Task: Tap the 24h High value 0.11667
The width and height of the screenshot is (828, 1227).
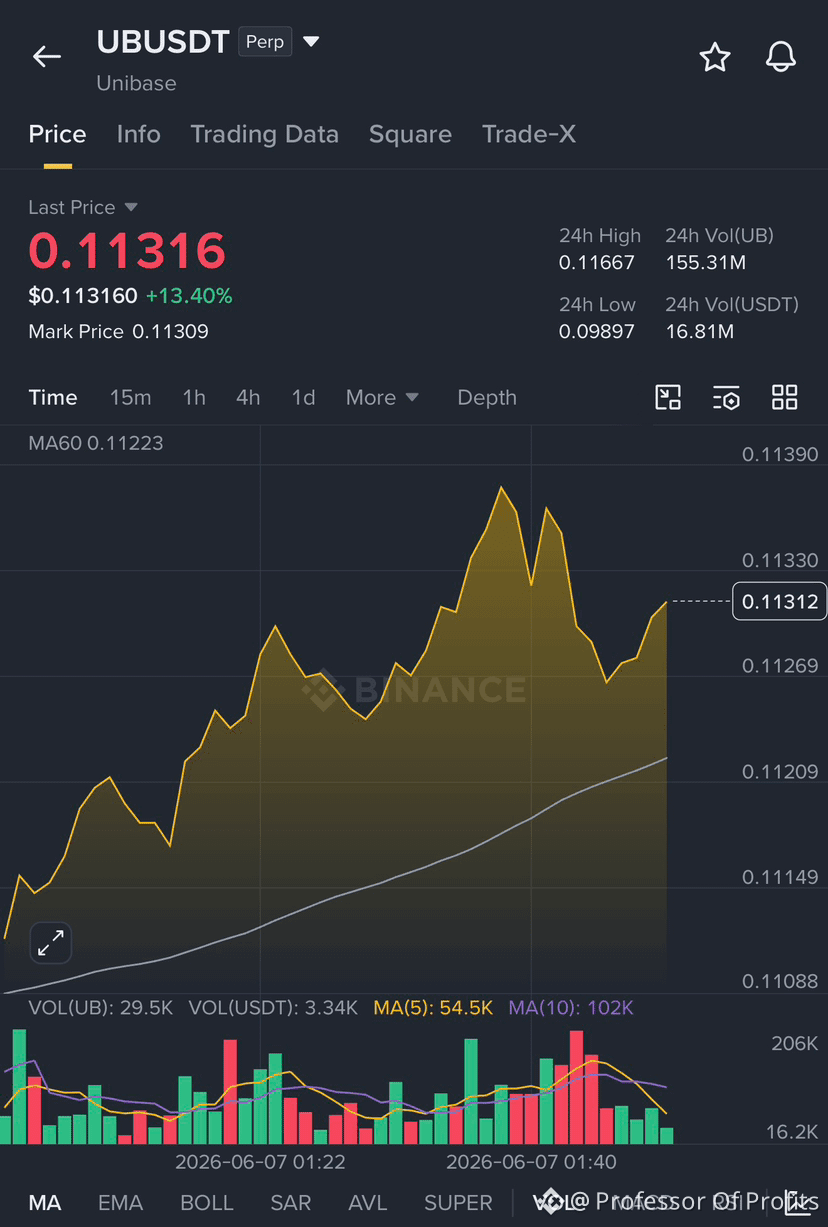Action: (x=597, y=263)
